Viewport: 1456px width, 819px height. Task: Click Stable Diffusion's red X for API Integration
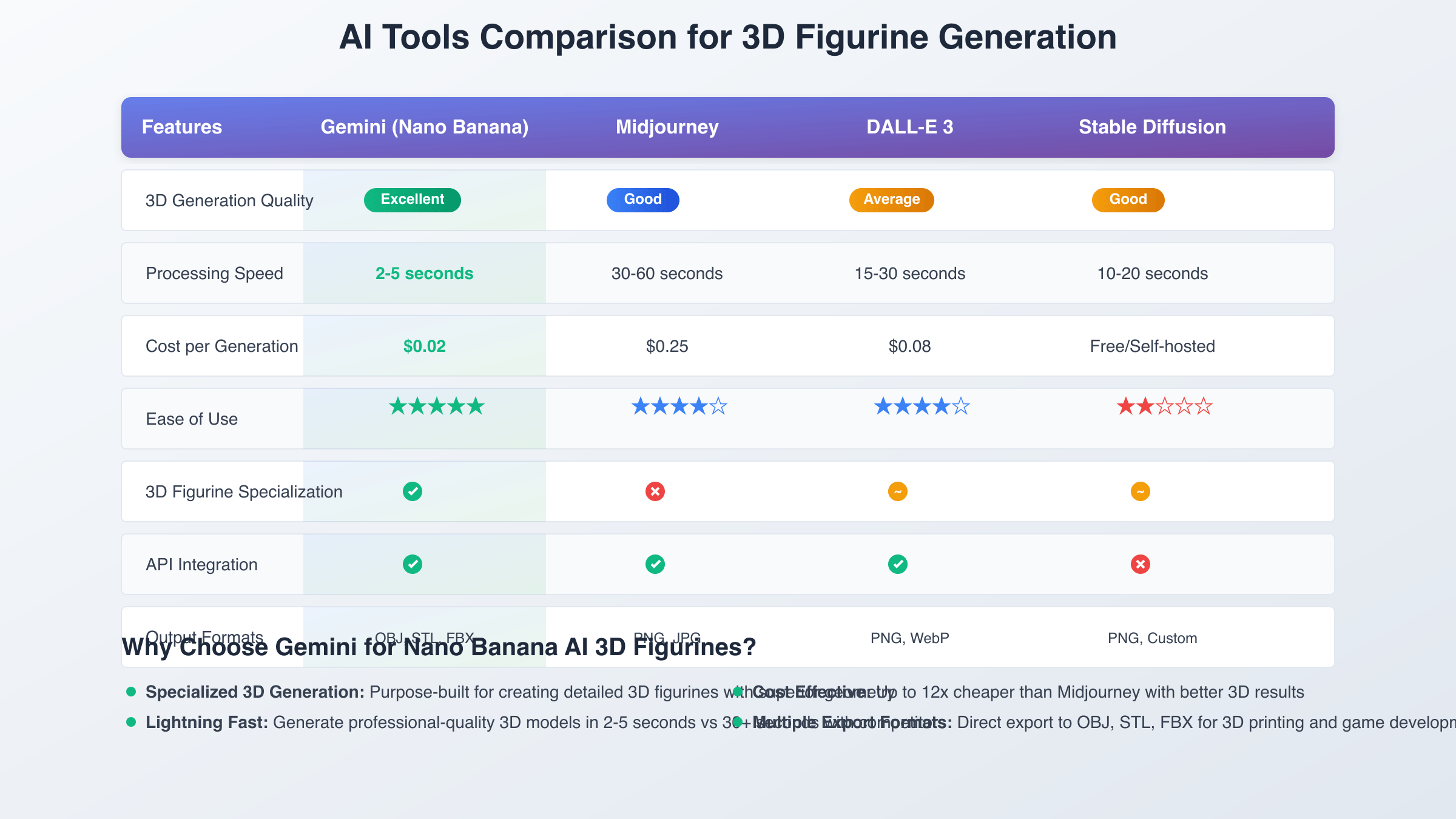[x=1141, y=564]
